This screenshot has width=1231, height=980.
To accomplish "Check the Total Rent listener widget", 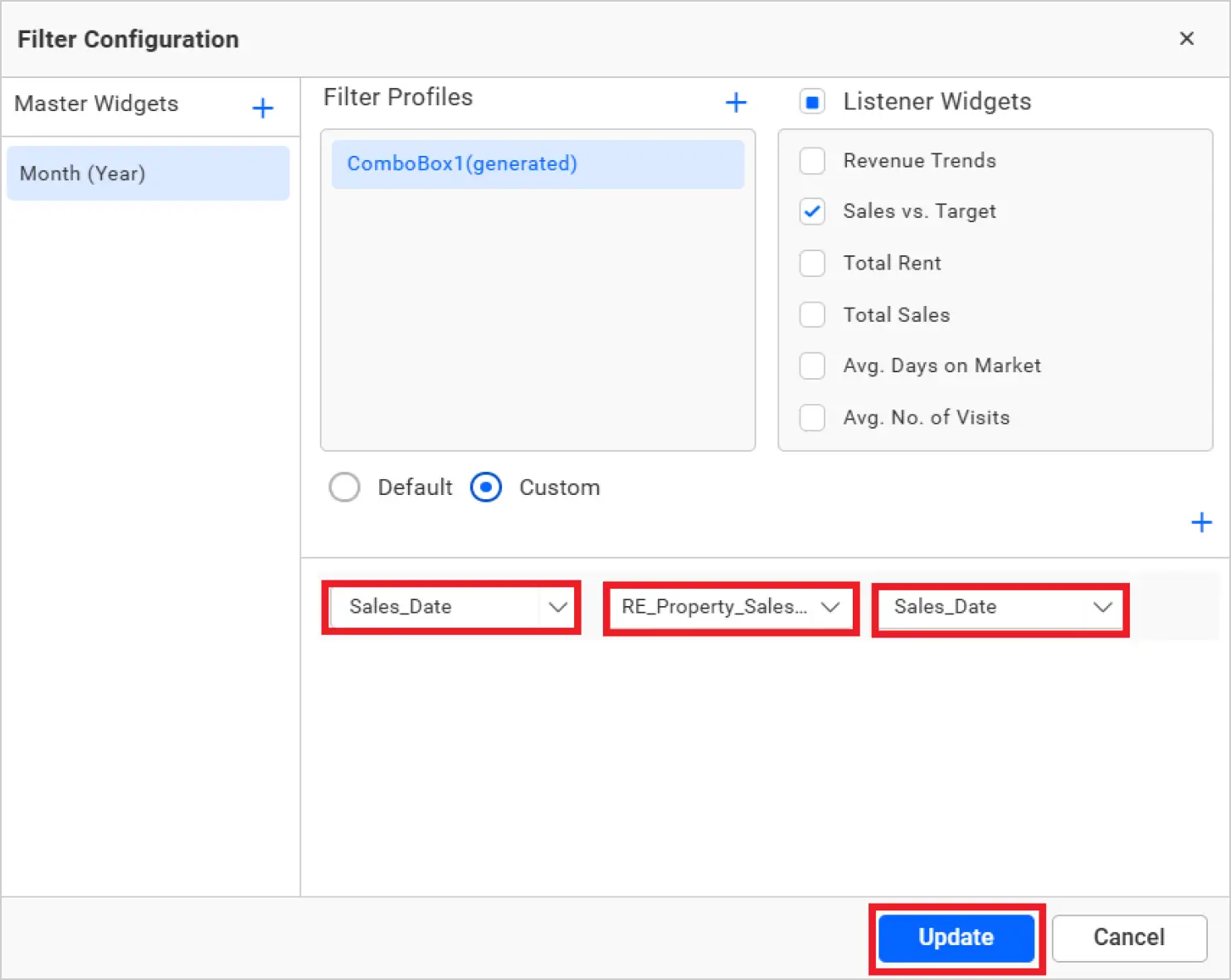I will [812, 264].
